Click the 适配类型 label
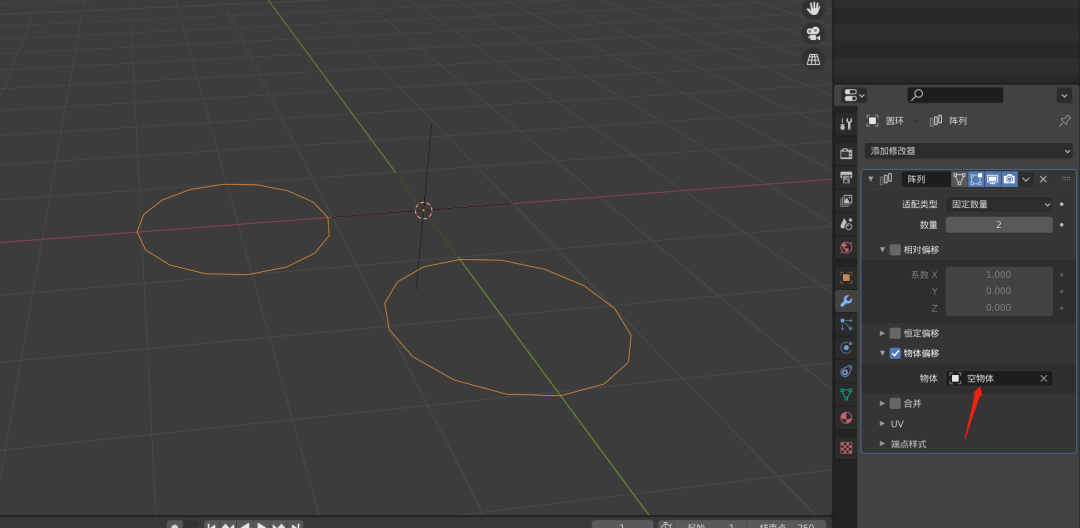 920,204
